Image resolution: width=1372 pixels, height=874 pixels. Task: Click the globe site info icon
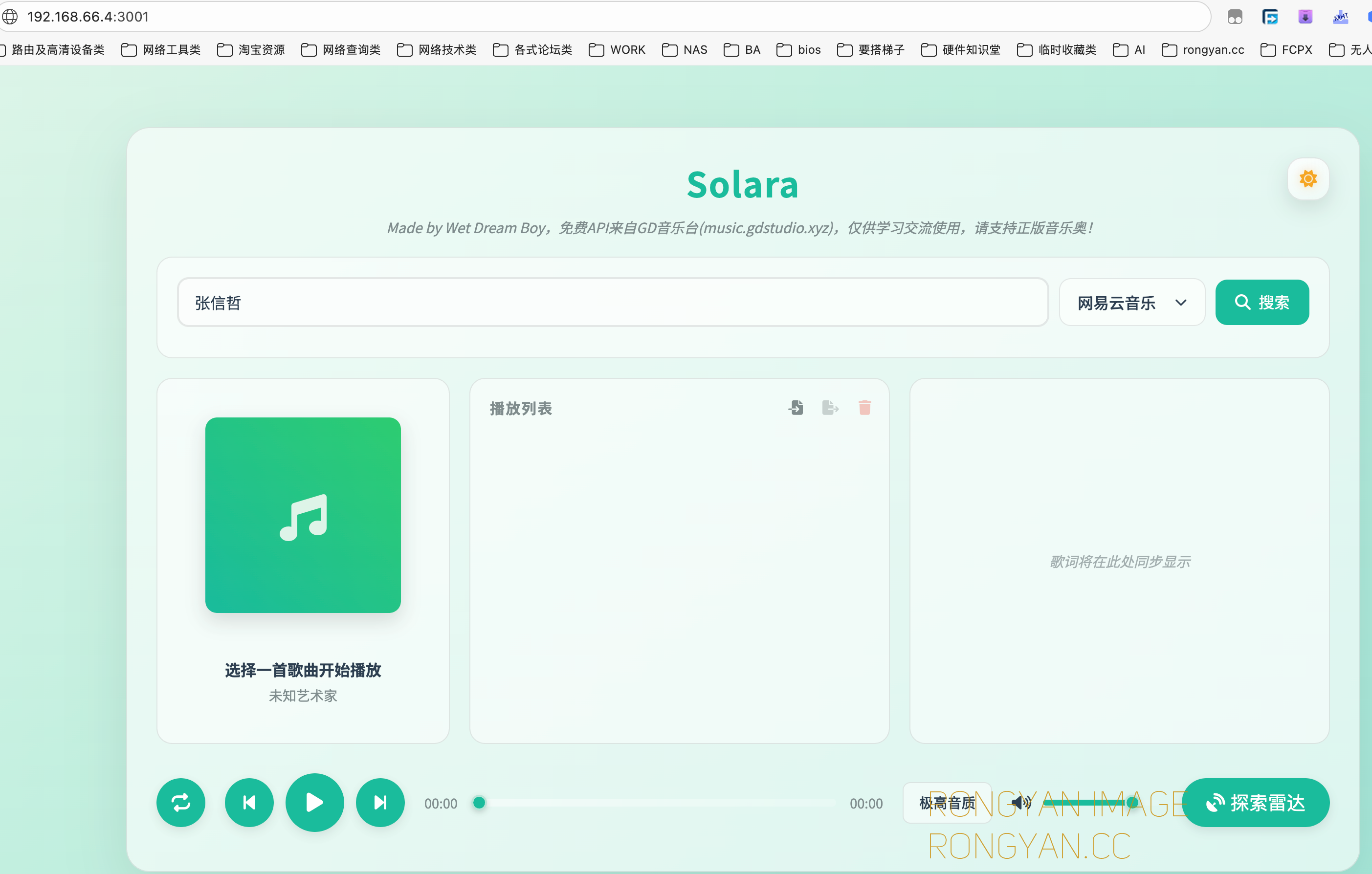point(10,17)
